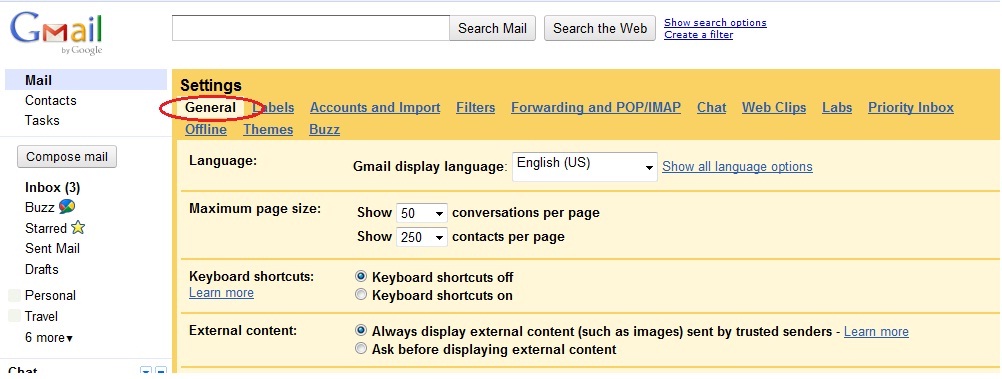Open the Gmail display language dropdown
The width and height of the screenshot is (1002, 379).
[585, 166]
